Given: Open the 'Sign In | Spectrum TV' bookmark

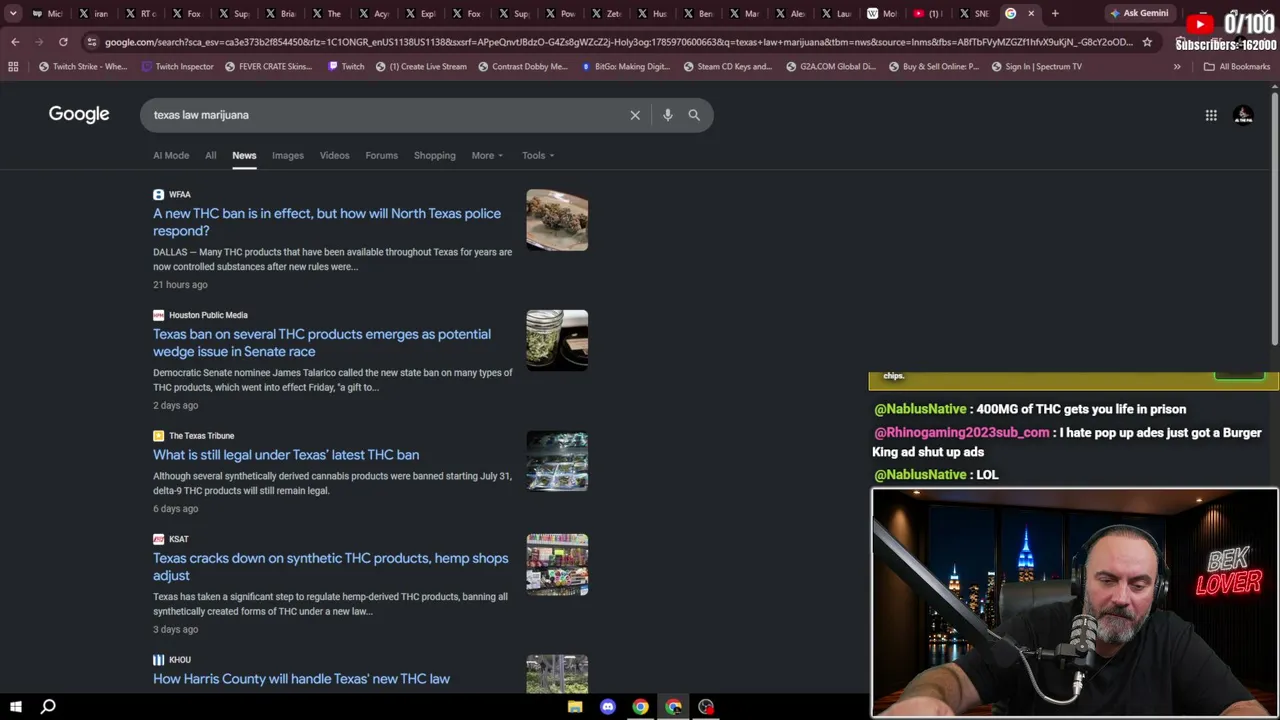Looking at the screenshot, I should [1036, 67].
